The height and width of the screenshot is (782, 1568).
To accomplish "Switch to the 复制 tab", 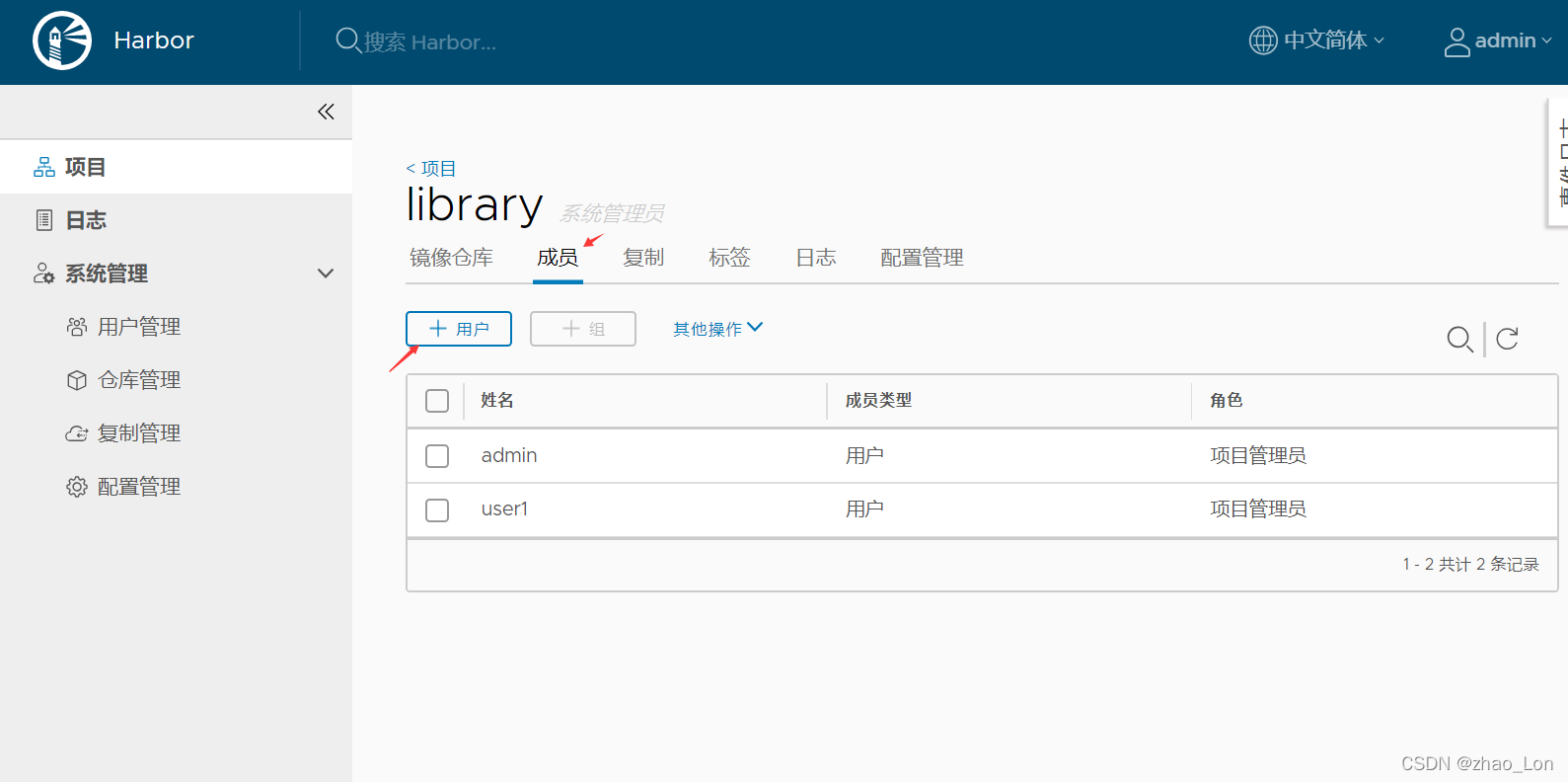I will pos(643,258).
